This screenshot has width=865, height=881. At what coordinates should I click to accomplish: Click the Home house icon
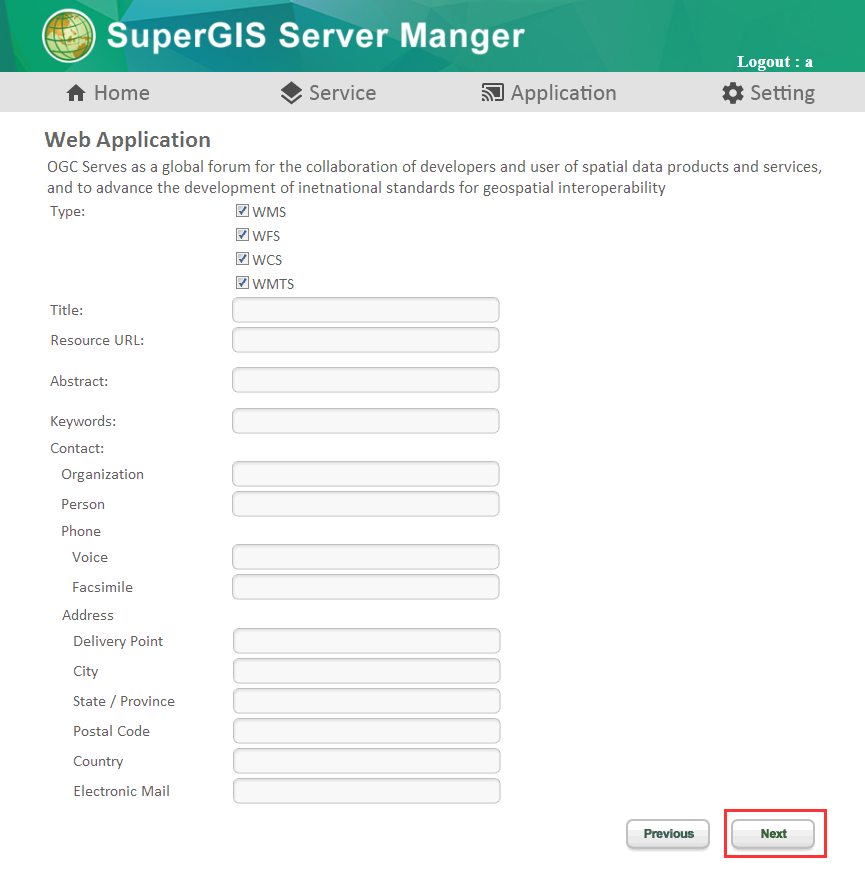(x=76, y=93)
